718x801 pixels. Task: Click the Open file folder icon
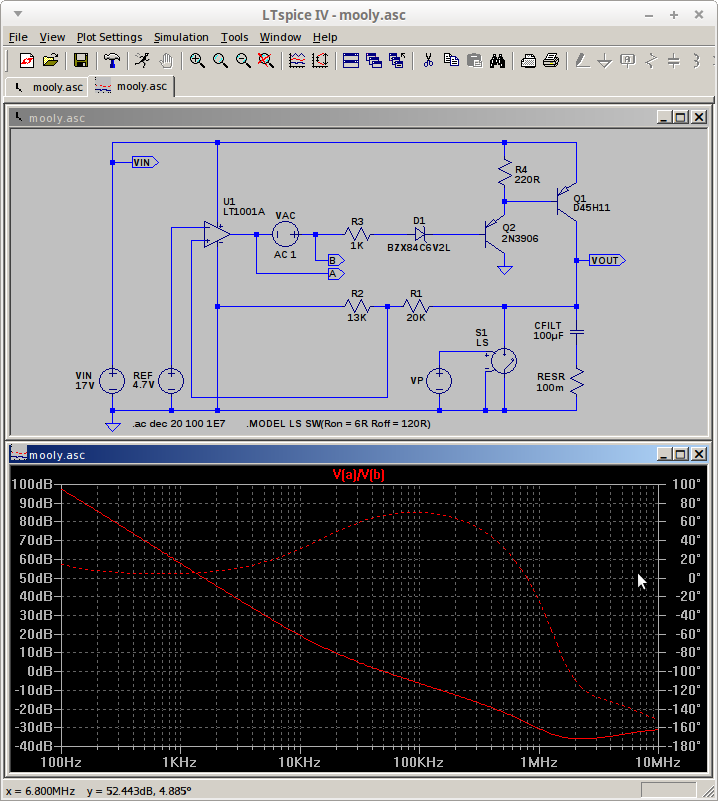[x=50, y=61]
